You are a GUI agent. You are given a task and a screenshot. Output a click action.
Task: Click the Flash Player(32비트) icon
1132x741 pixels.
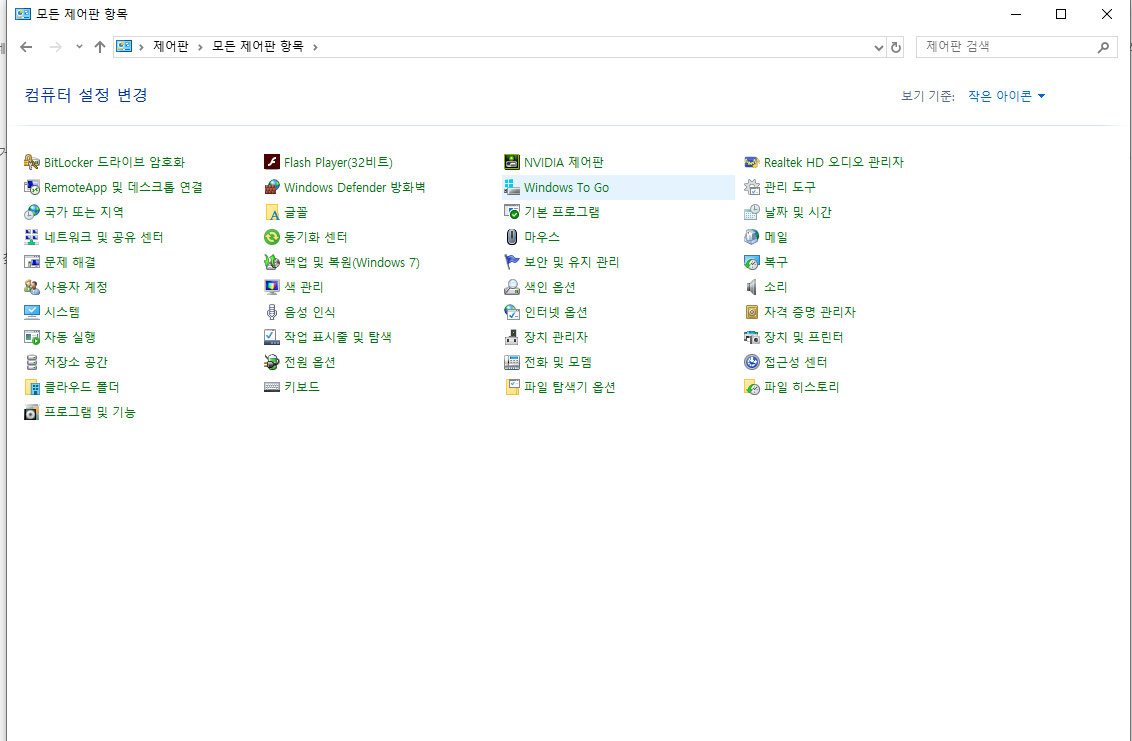point(271,162)
